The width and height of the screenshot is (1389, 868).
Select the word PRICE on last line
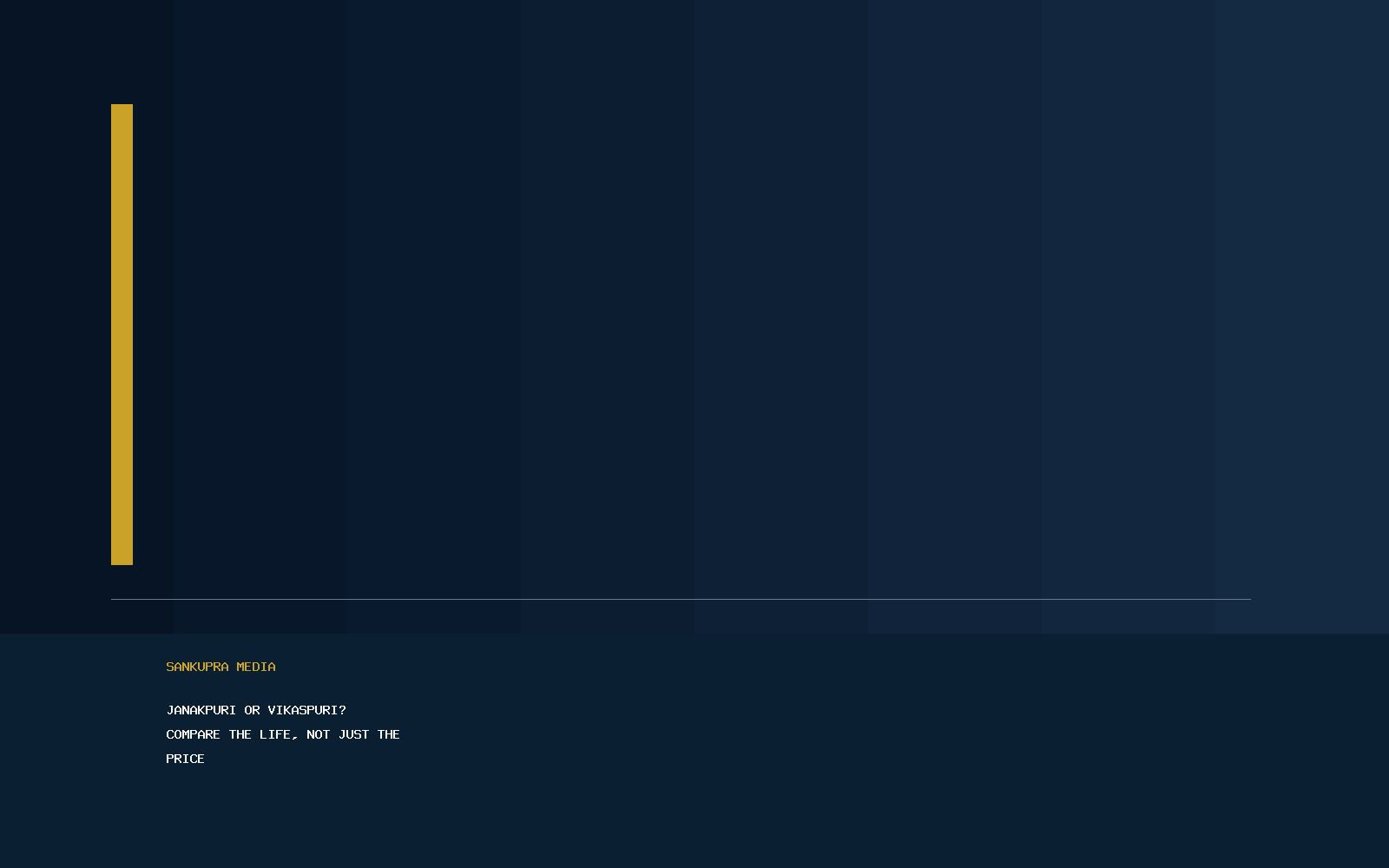[185, 759]
